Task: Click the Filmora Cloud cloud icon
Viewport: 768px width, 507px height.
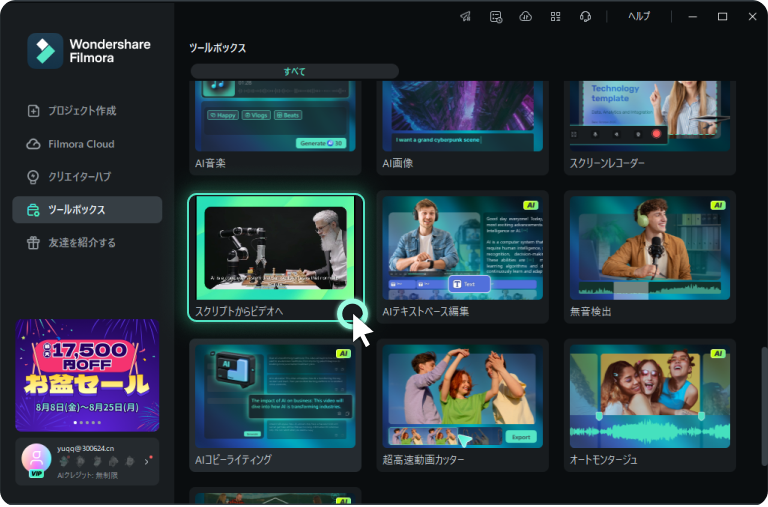Action: 33,144
